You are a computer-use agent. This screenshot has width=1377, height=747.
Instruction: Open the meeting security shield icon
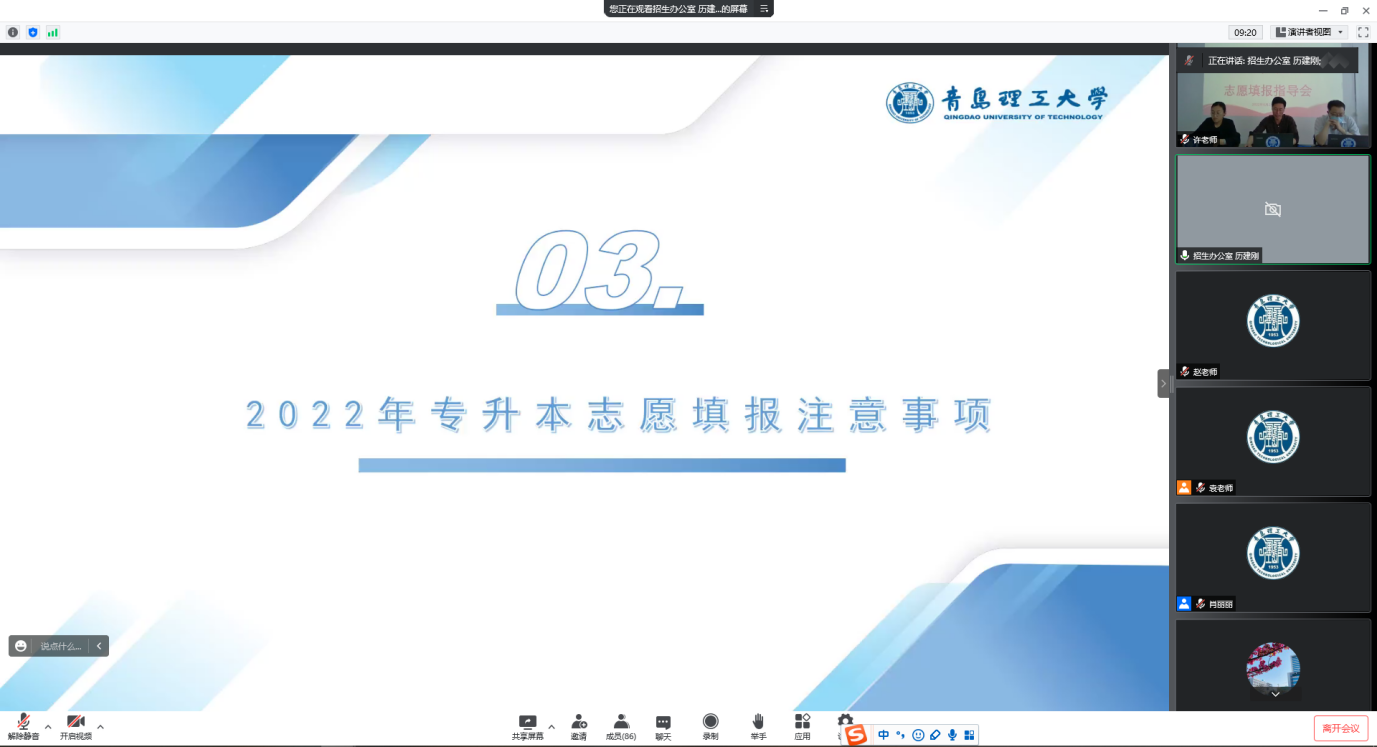pyautogui.click(x=33, y=31)
